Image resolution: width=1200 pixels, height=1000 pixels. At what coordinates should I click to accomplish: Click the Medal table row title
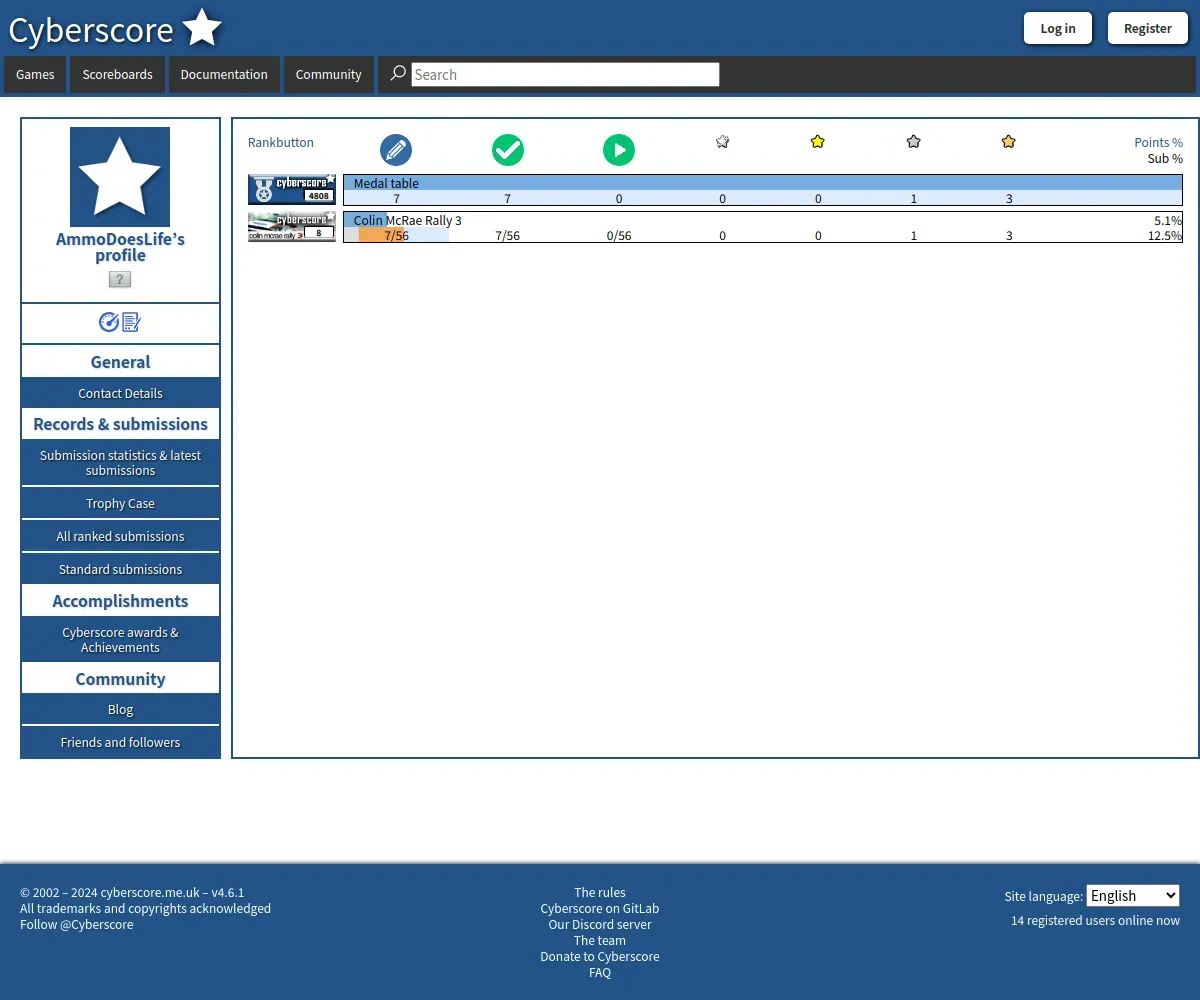point(386,183)
